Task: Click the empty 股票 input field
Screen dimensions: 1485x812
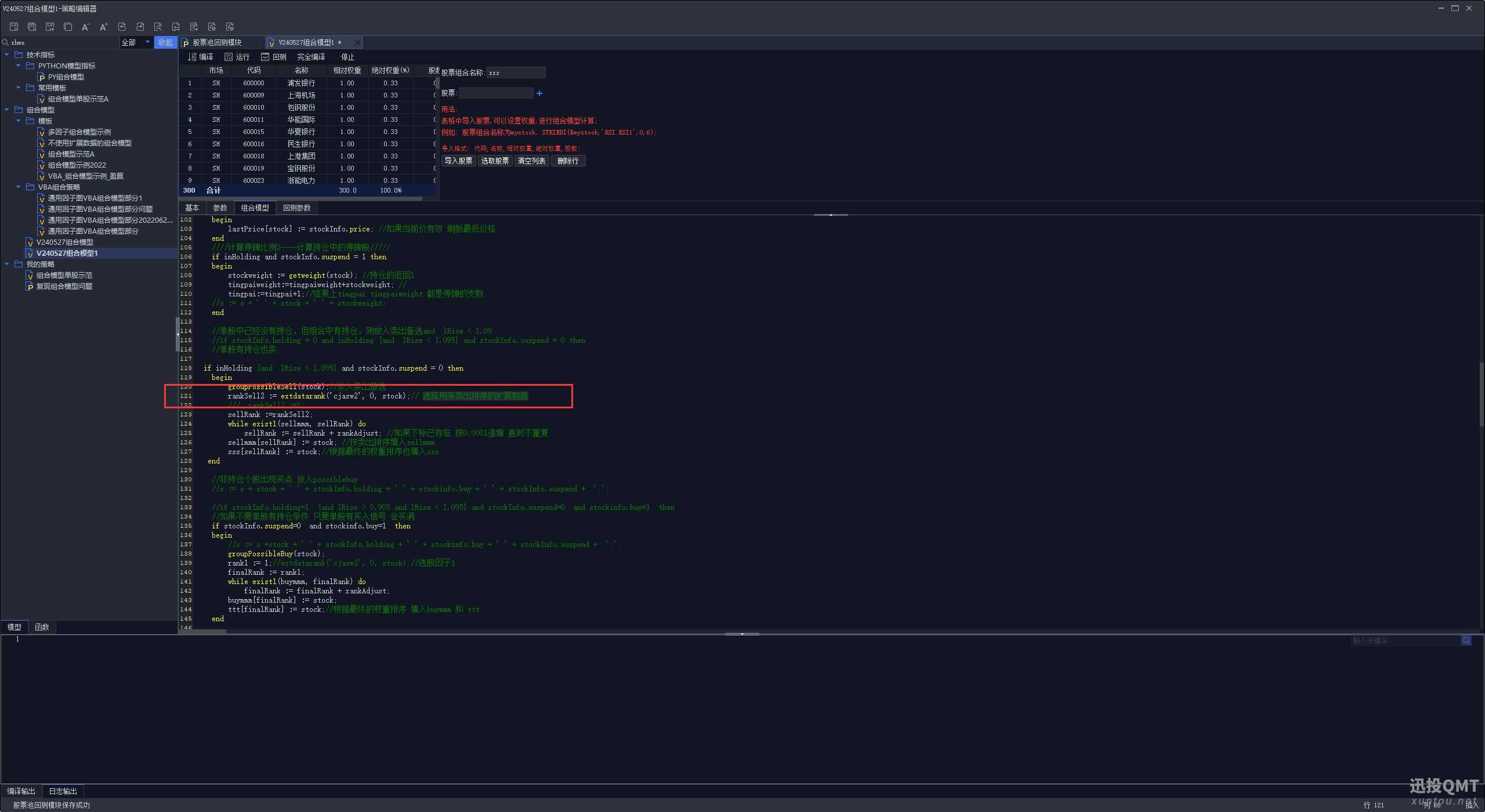Action: coord(495,93)
